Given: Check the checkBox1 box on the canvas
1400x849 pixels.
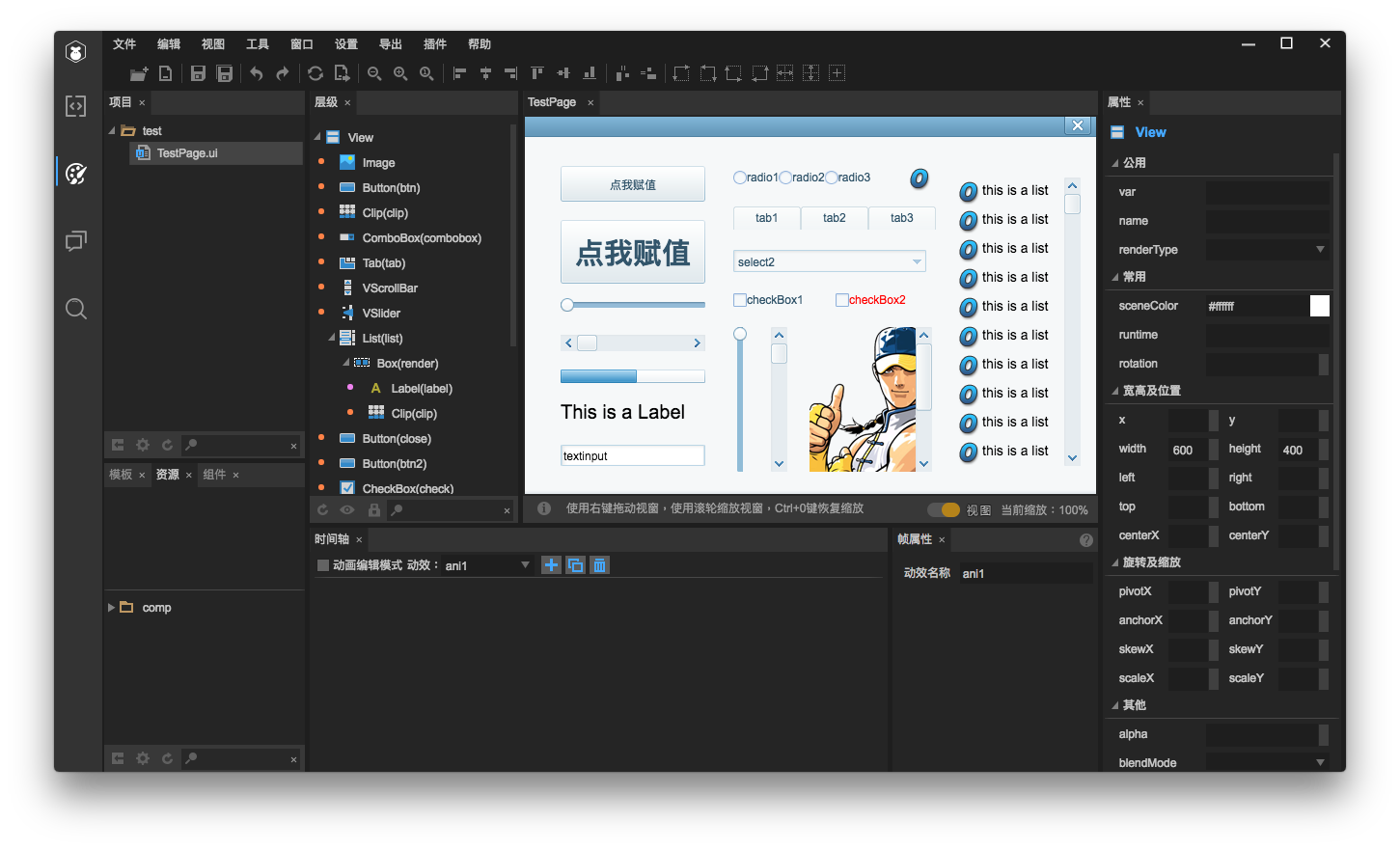Looking at the screenshot, I should coord(740,300).
